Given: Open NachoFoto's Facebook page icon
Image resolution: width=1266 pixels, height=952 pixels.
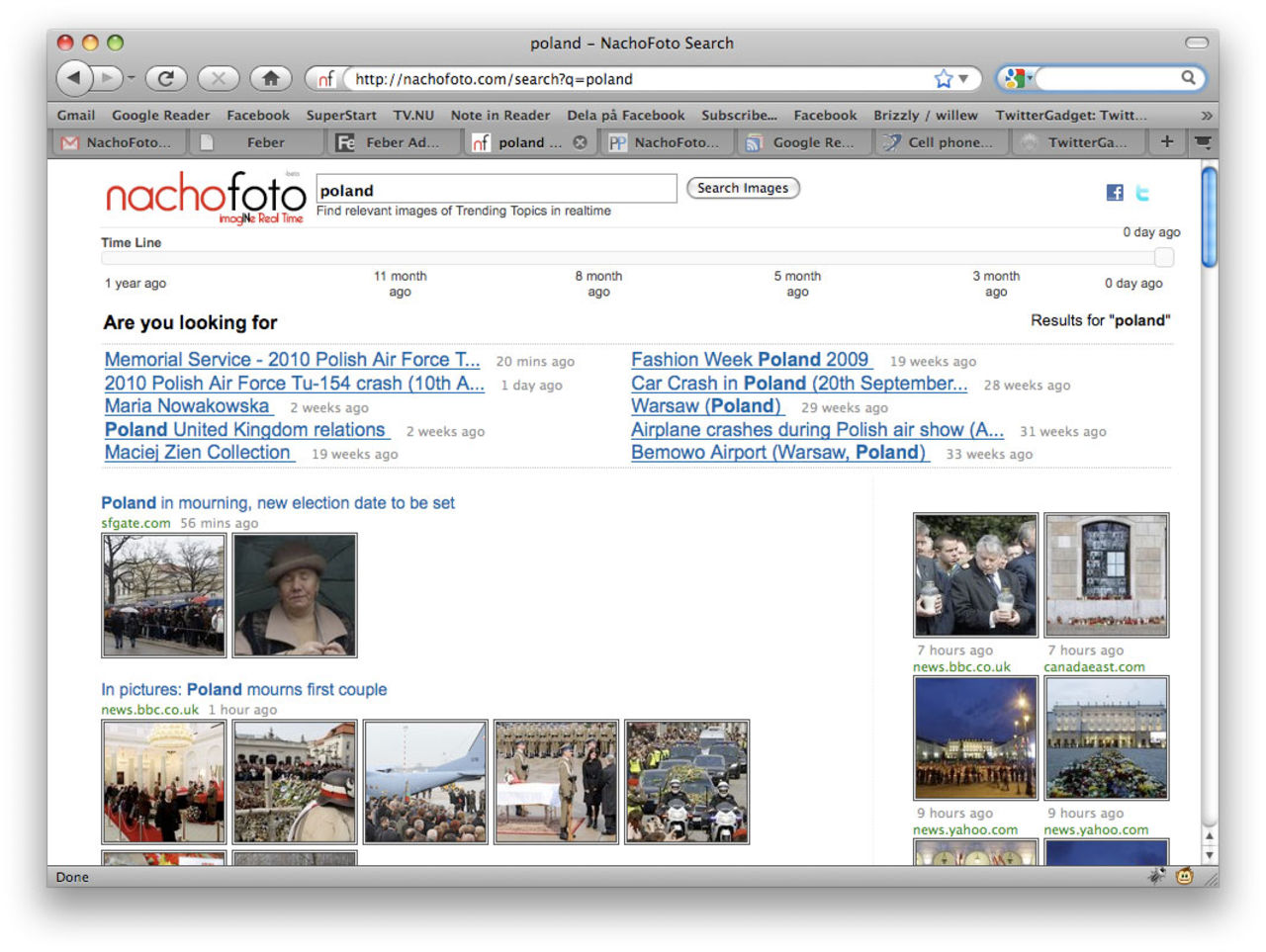Looking at the screenshot, I should click(x=1115, y=193).
